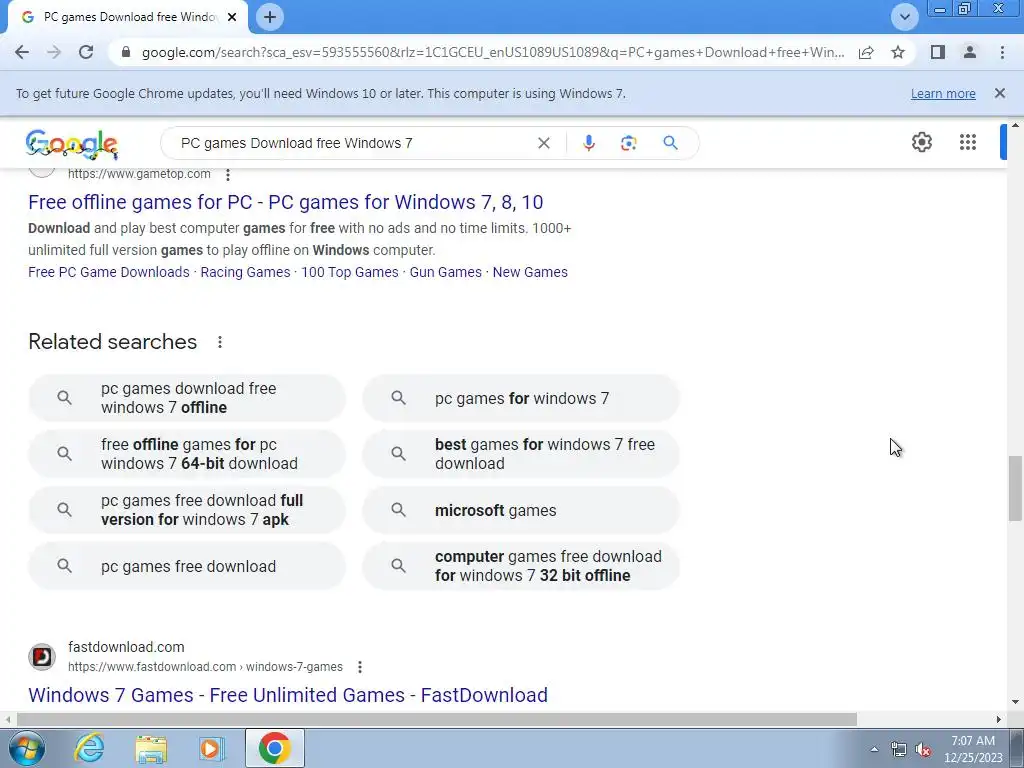This screenshot has height=768, width=1024.
Task: Click the scroll-down arrow of vertical scrollbar
Action: 1015,703
